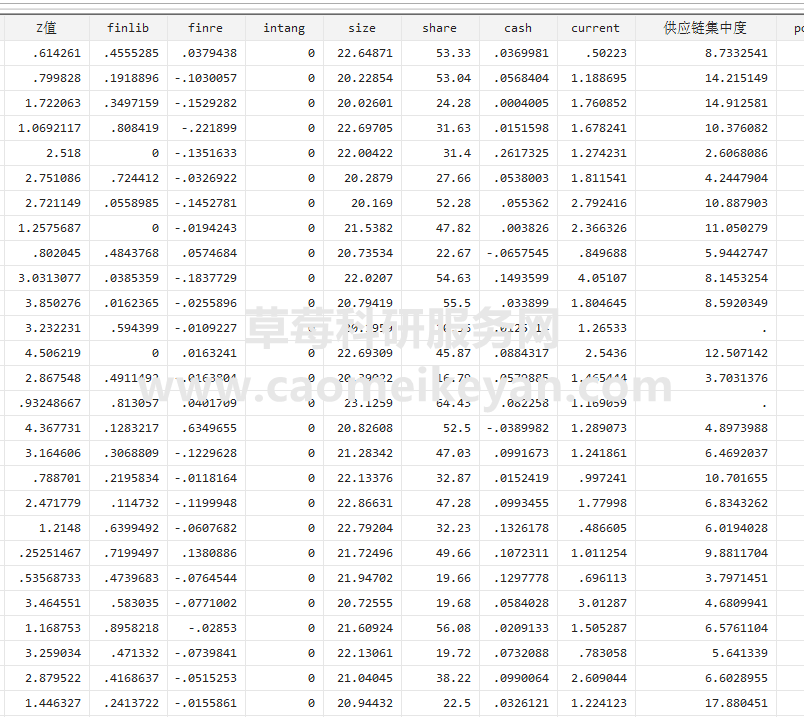Click the current cell .50223

(x=596, y=53)
